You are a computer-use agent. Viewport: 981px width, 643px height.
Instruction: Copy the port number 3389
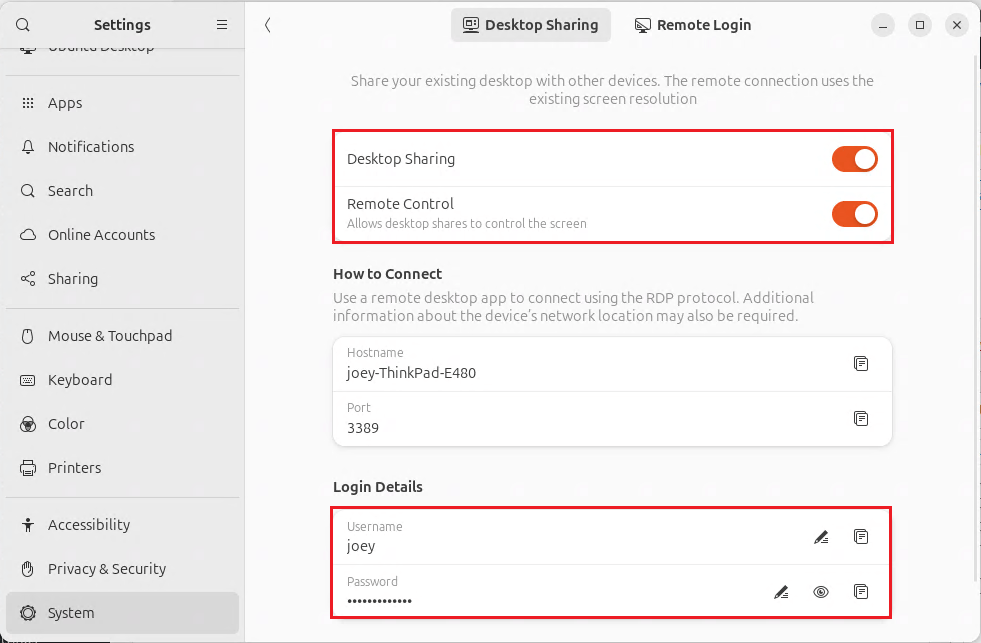click(861, 418)
